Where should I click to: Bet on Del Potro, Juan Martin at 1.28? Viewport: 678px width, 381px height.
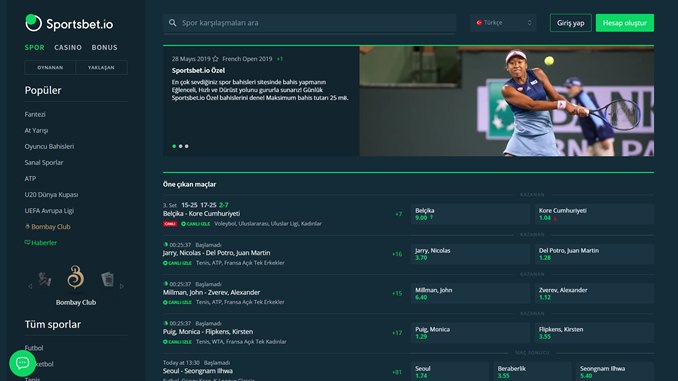click(x=594, y=254)
